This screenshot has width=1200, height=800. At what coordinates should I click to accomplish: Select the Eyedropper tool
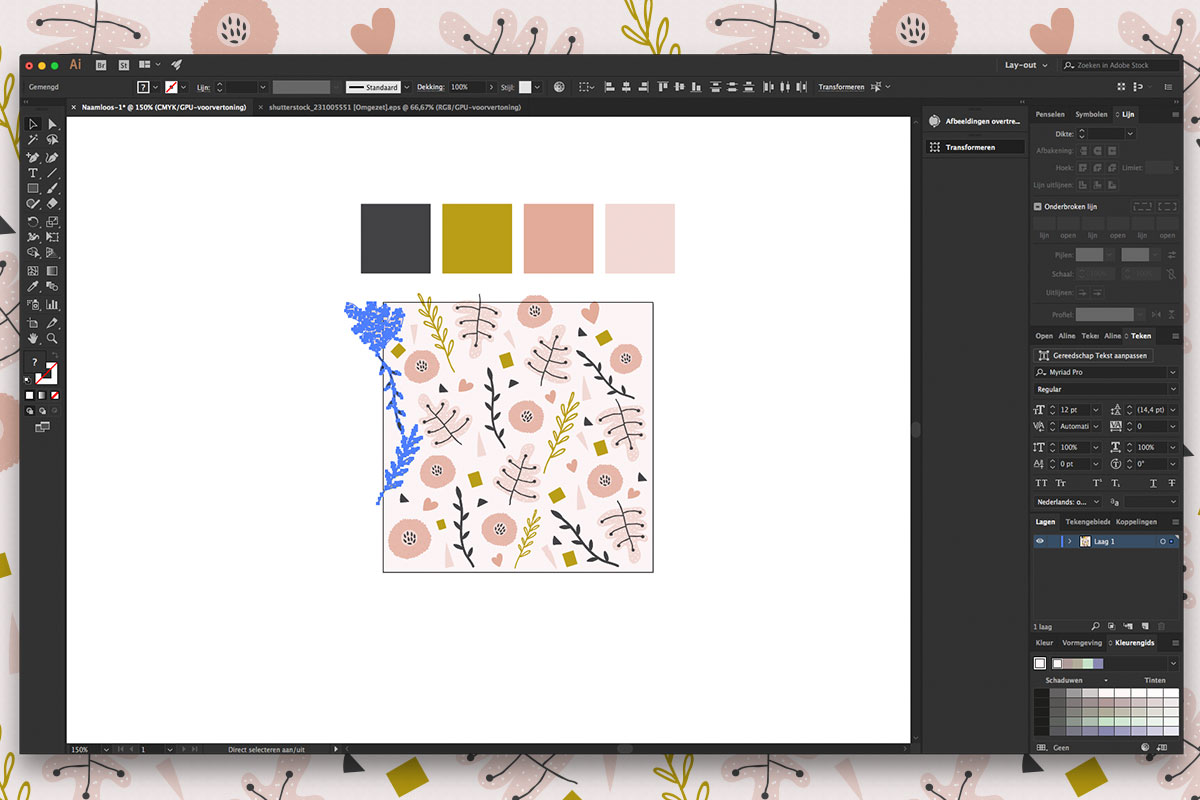33,286
